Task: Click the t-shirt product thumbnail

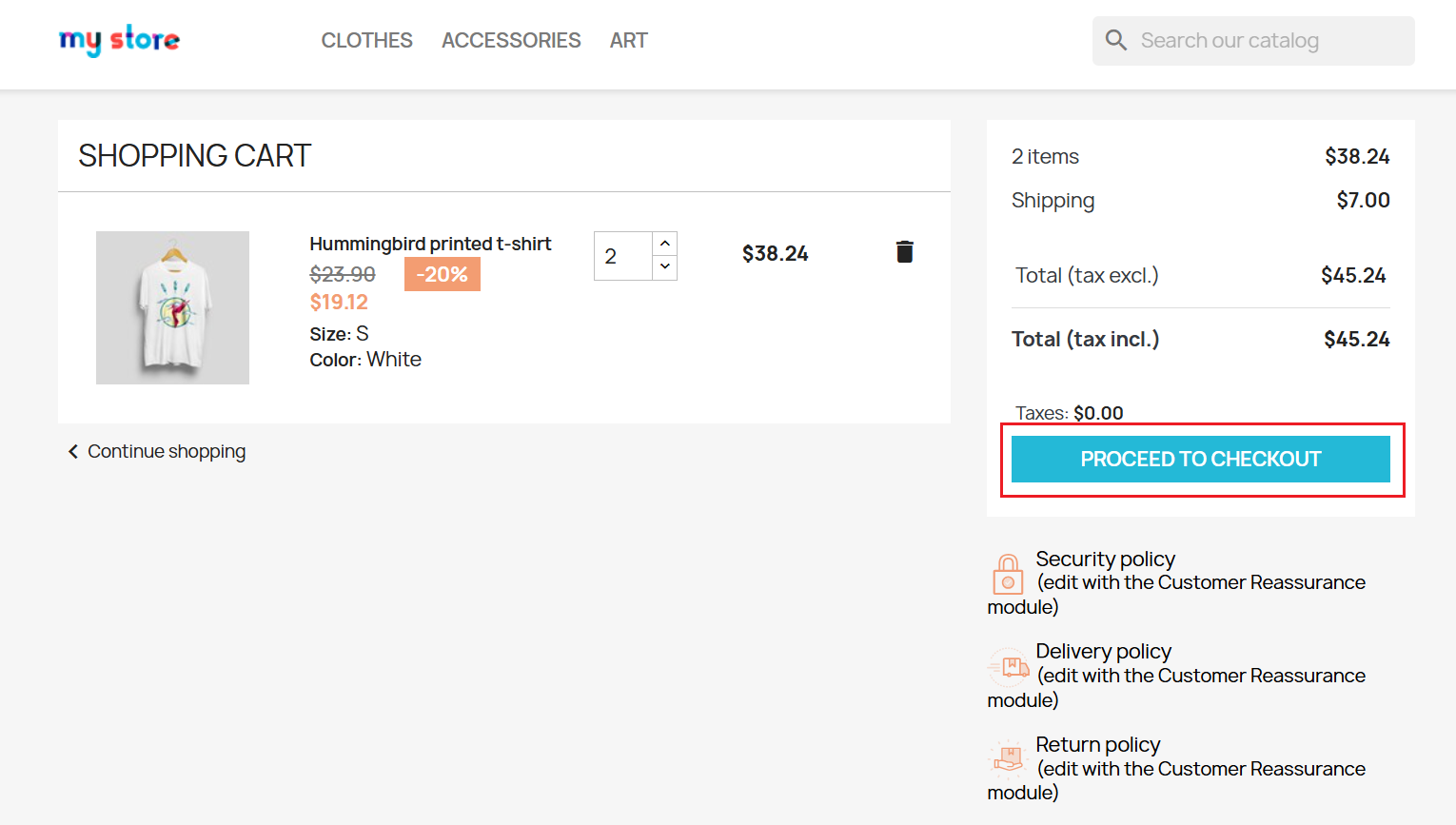Action: [x=172, y=307]
